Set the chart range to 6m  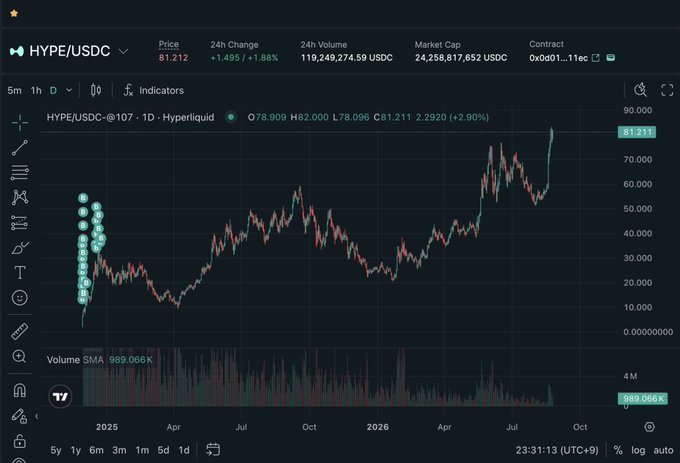click(x=96, y=450)
